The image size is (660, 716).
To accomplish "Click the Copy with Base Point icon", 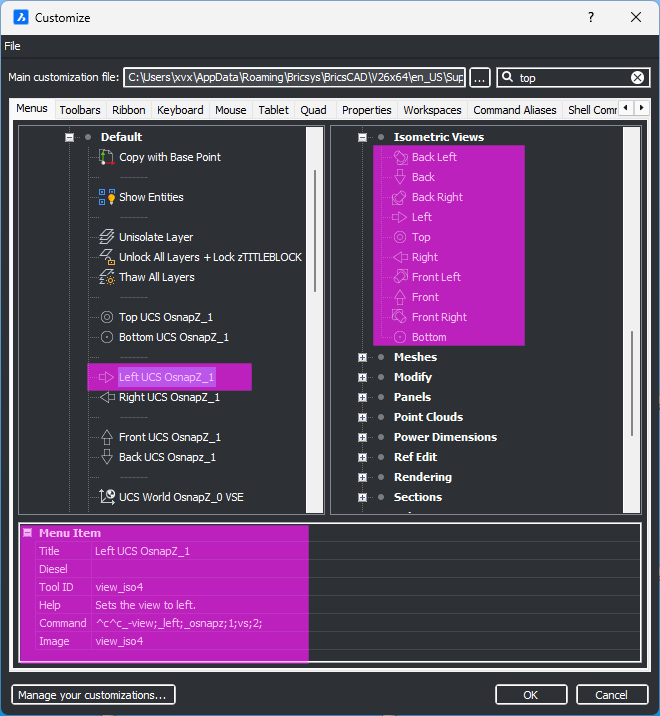I will pyautogui.click(x=107, y=157).
